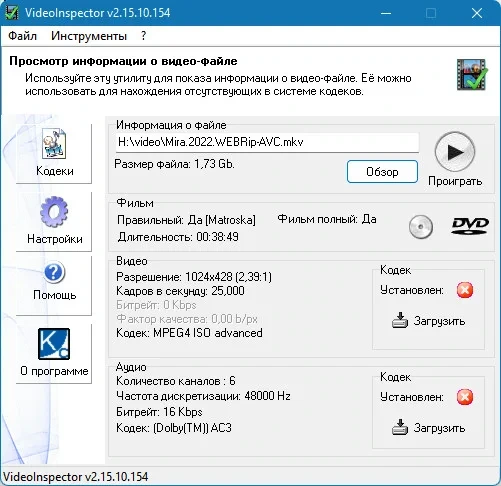This screenshot has height=486, width=501.
Task: Click the status bar version text
Action: [76, 476]
